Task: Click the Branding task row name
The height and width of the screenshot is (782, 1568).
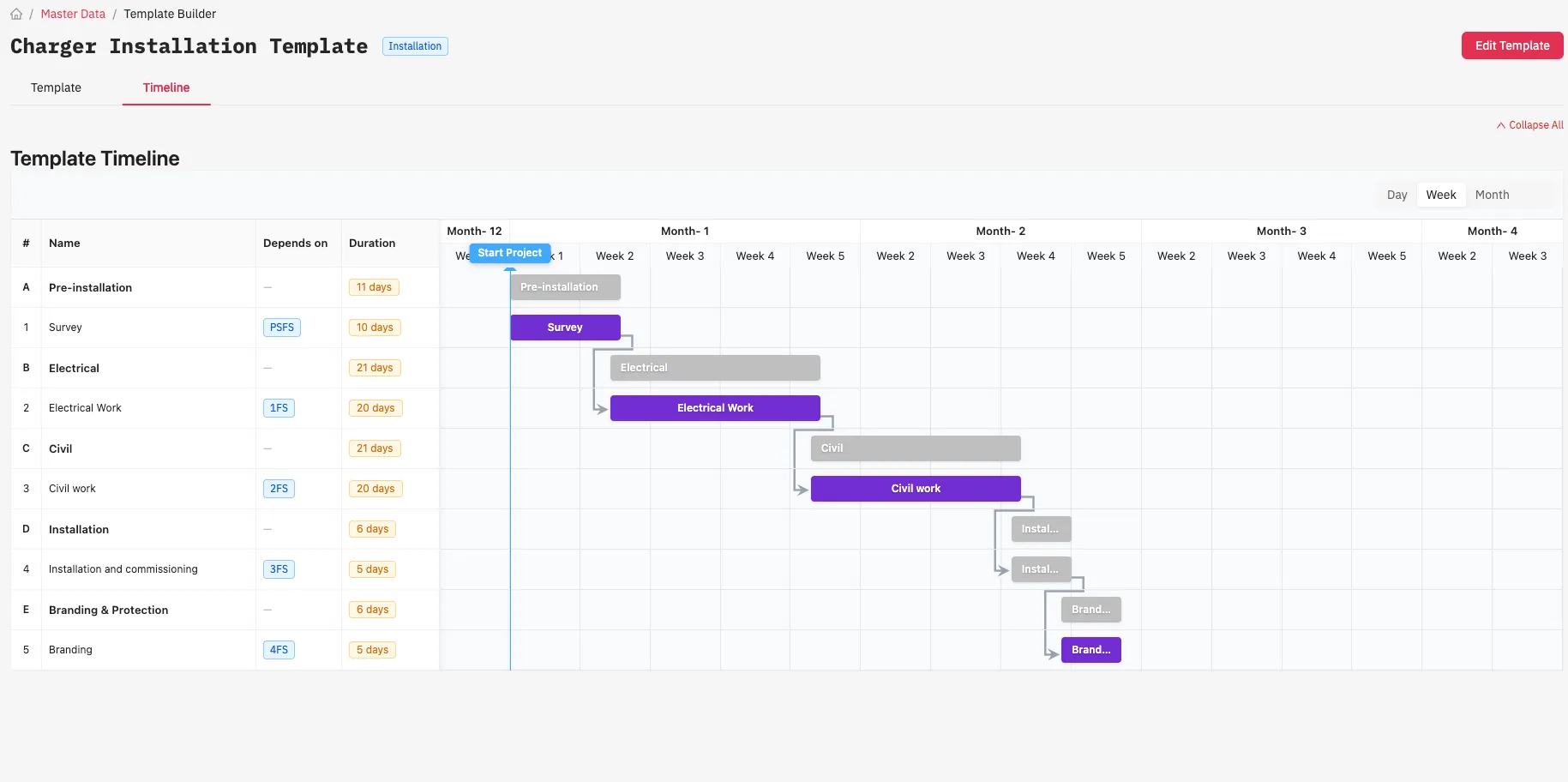Action: (70, 650)
